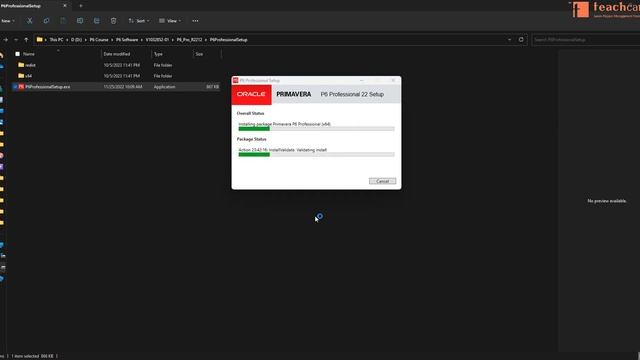The image size is (640, 360).
Task: Navigate to P6 Course breadcrumb
Action: [x=99, y=40]
